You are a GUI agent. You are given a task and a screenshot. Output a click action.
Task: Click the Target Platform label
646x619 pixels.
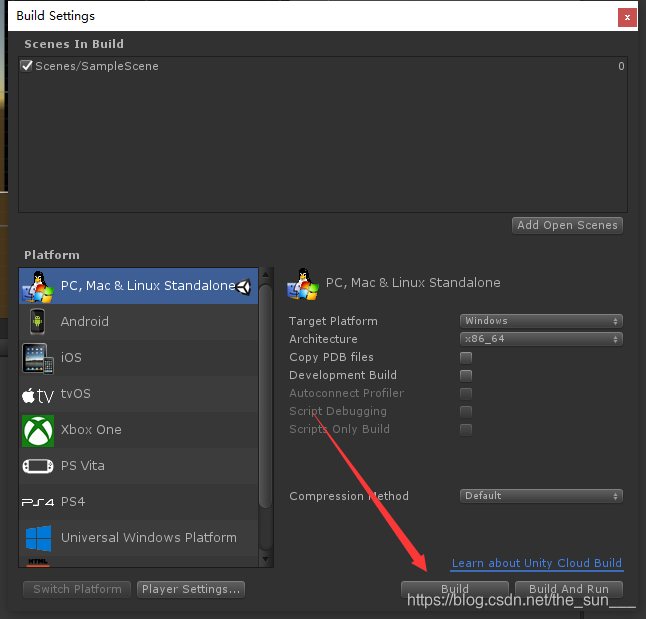[x=333, y=321]
